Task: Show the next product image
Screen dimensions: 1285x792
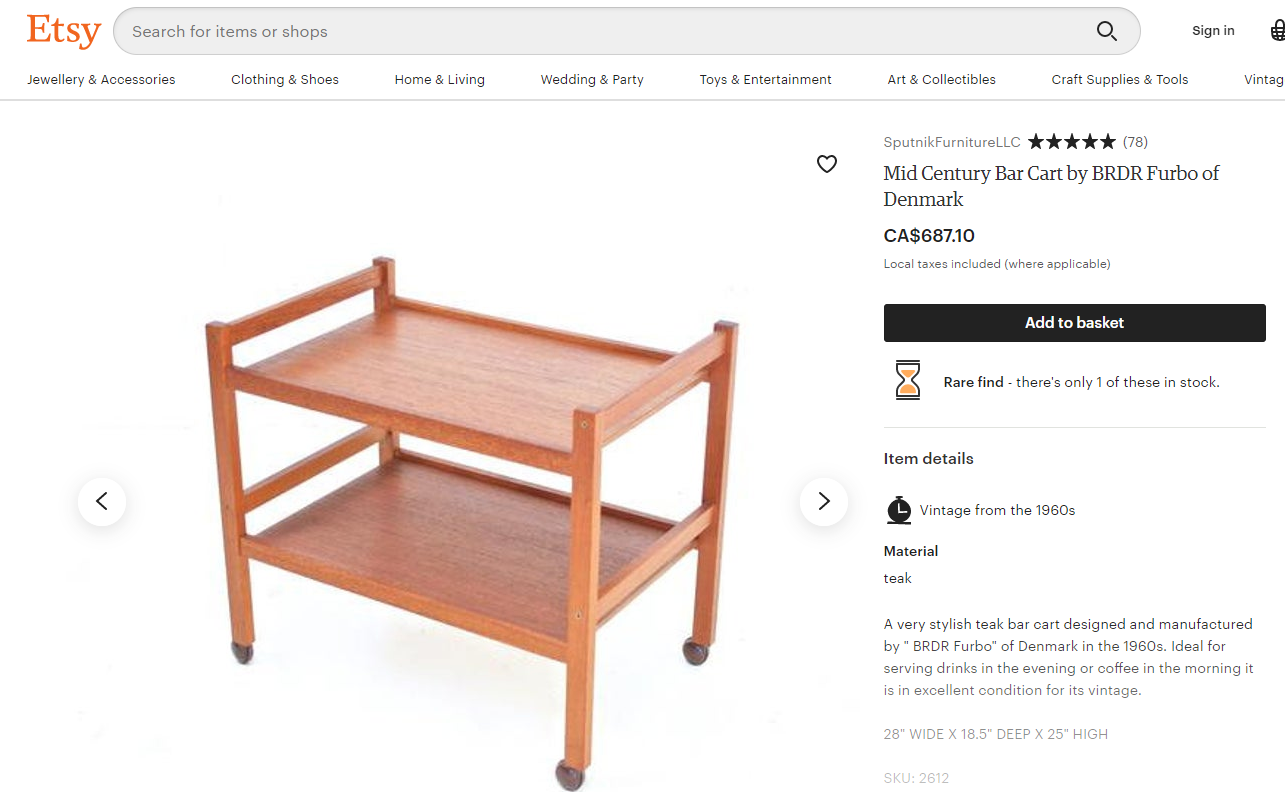Action: coord(824,501)
